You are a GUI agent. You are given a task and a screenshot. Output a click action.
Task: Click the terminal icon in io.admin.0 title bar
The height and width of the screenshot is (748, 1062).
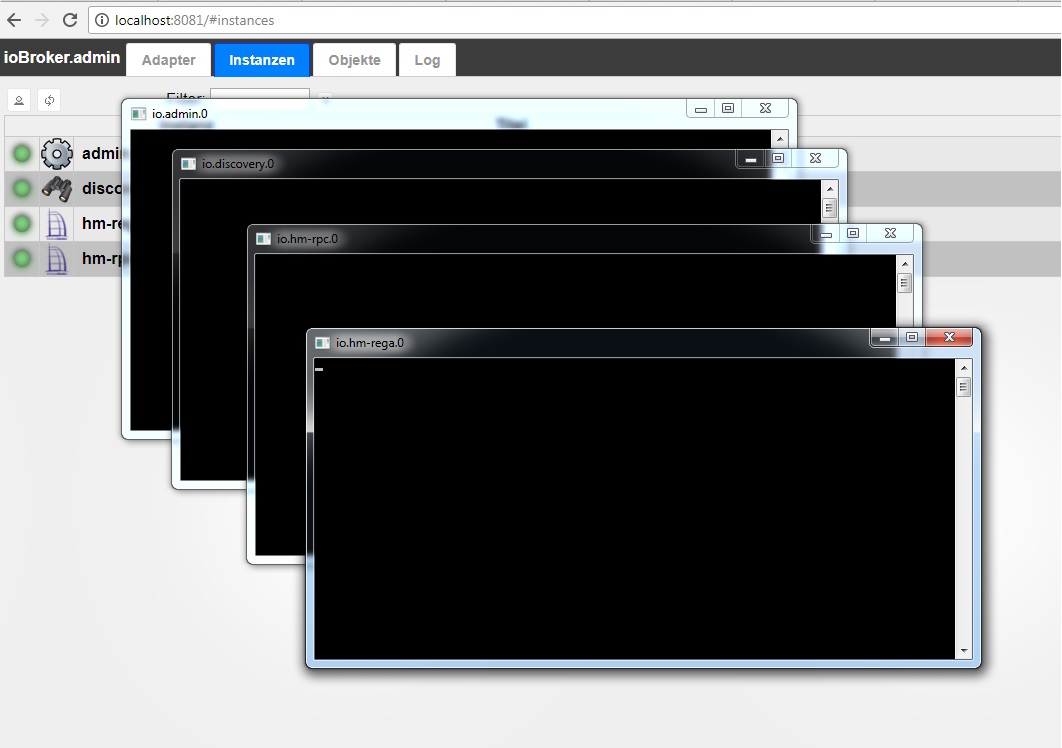pyautogui.click(x=136, y=113)
